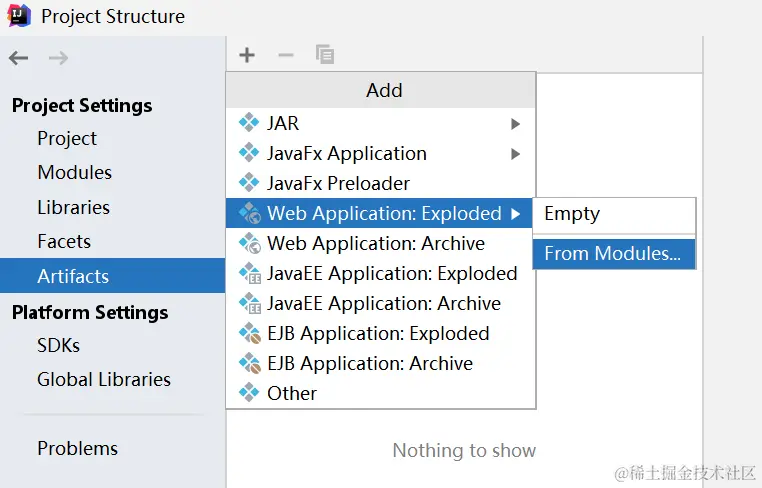Pick JavaEE Application: Archive entry
The width and height of the screenshot is (762, 488).
(381, 304)
